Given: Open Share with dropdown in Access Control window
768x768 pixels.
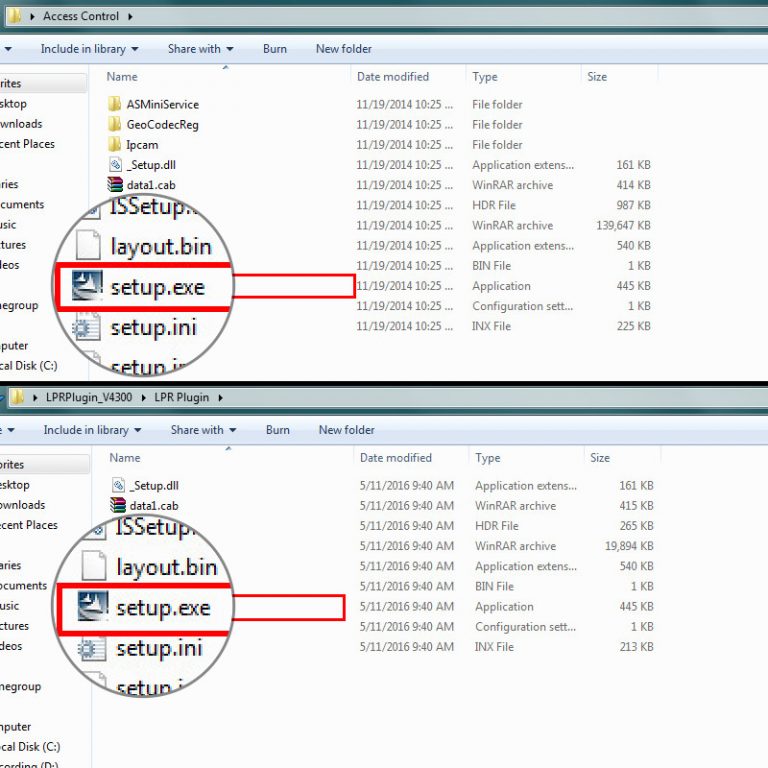Looking at the screenshot, I should [x=200, y=49].
